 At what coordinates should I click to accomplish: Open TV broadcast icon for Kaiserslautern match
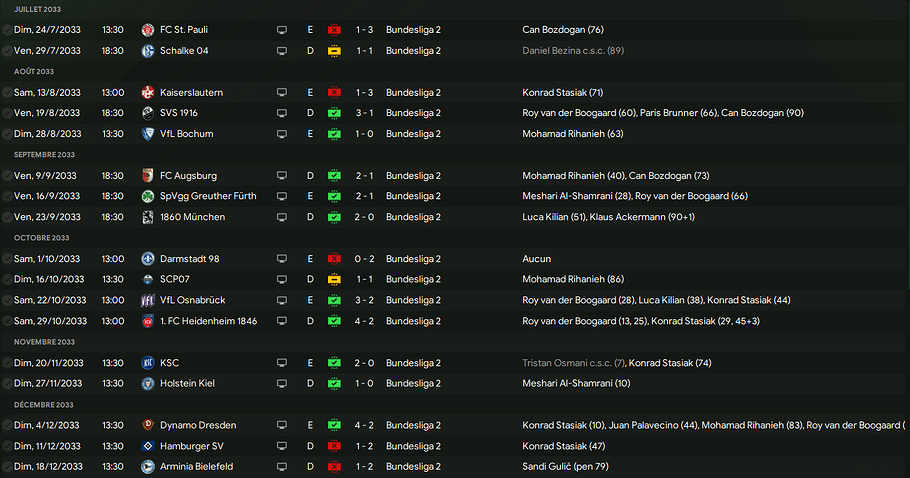pos(282,93)
